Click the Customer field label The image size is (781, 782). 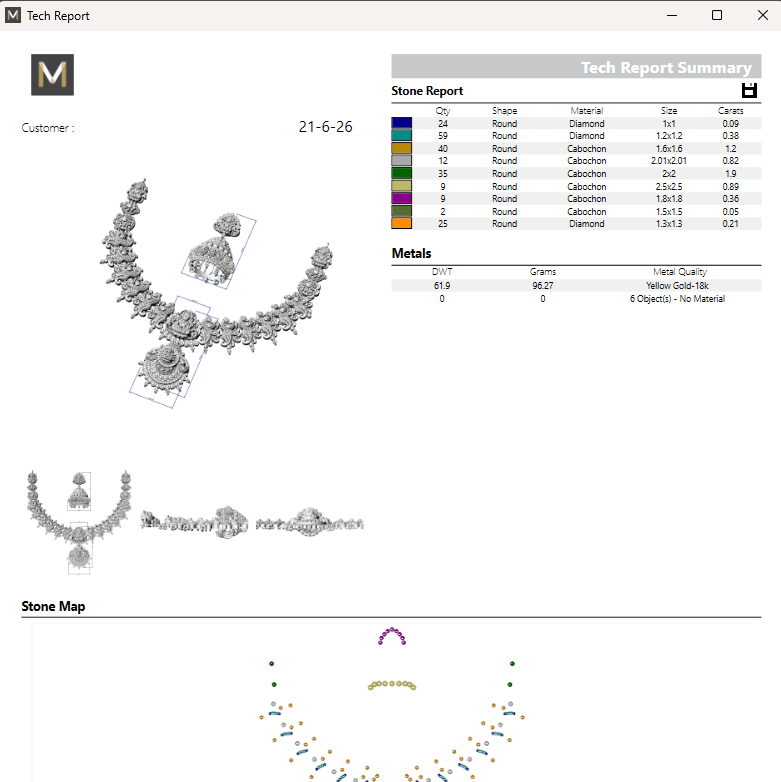click(x=48, y=128)
